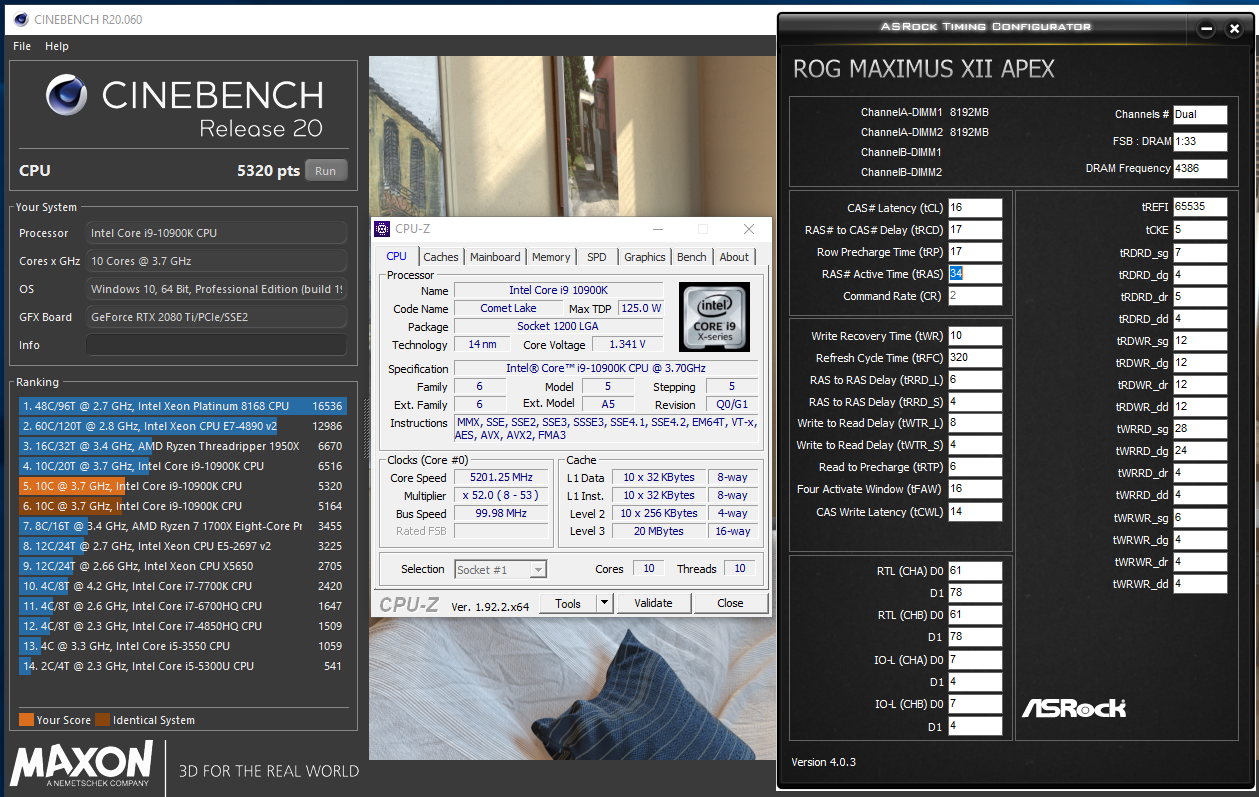1259x797 pixels.
Task: Switch to the Bench tab in CPU-Z
Action: point(692,257)
